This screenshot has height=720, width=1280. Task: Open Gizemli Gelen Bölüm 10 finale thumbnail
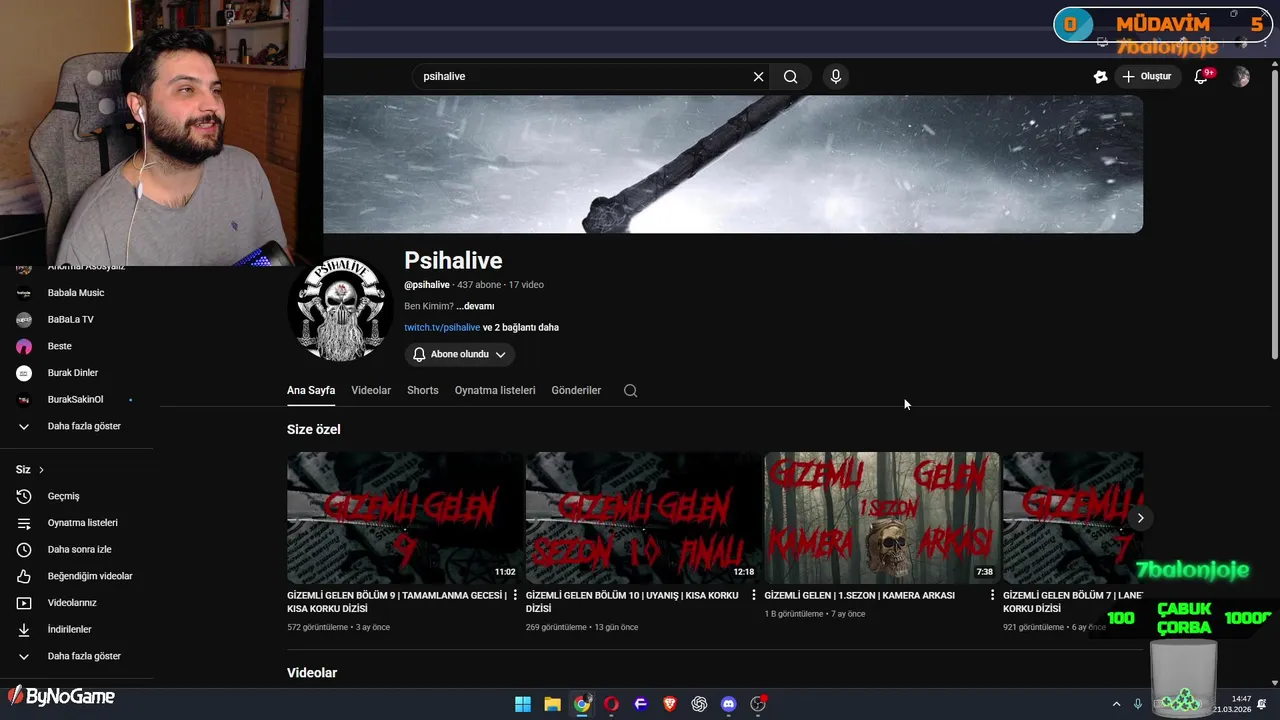point(644,518)
